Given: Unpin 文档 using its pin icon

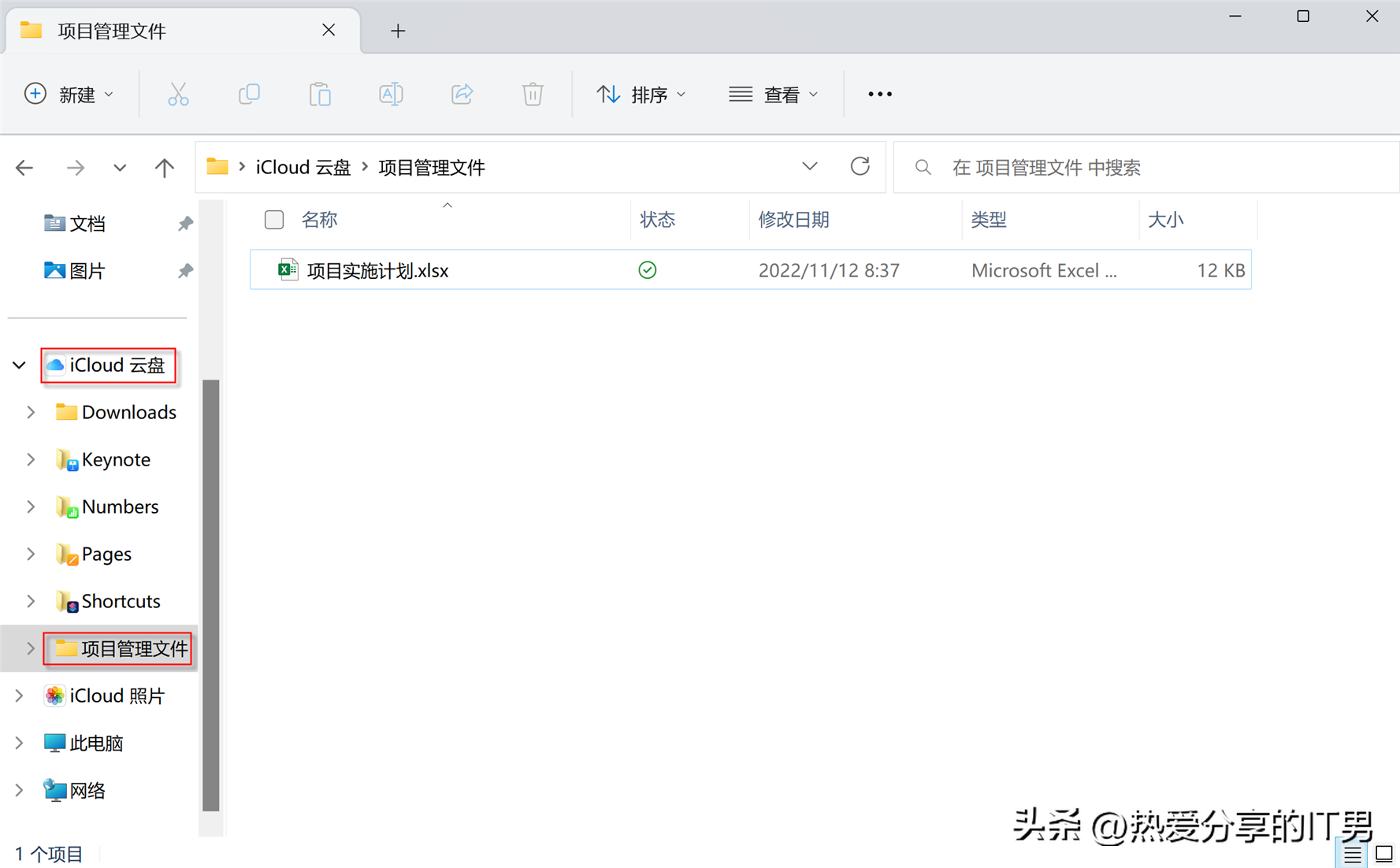Looking at the screenshot, I should coord(185,224).
